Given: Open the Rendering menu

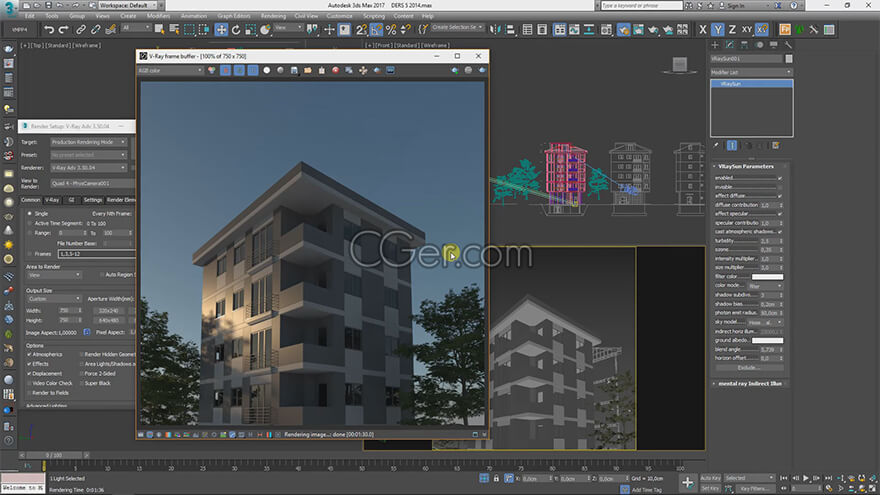Looking at the screenshot, I should coord(273,16).
